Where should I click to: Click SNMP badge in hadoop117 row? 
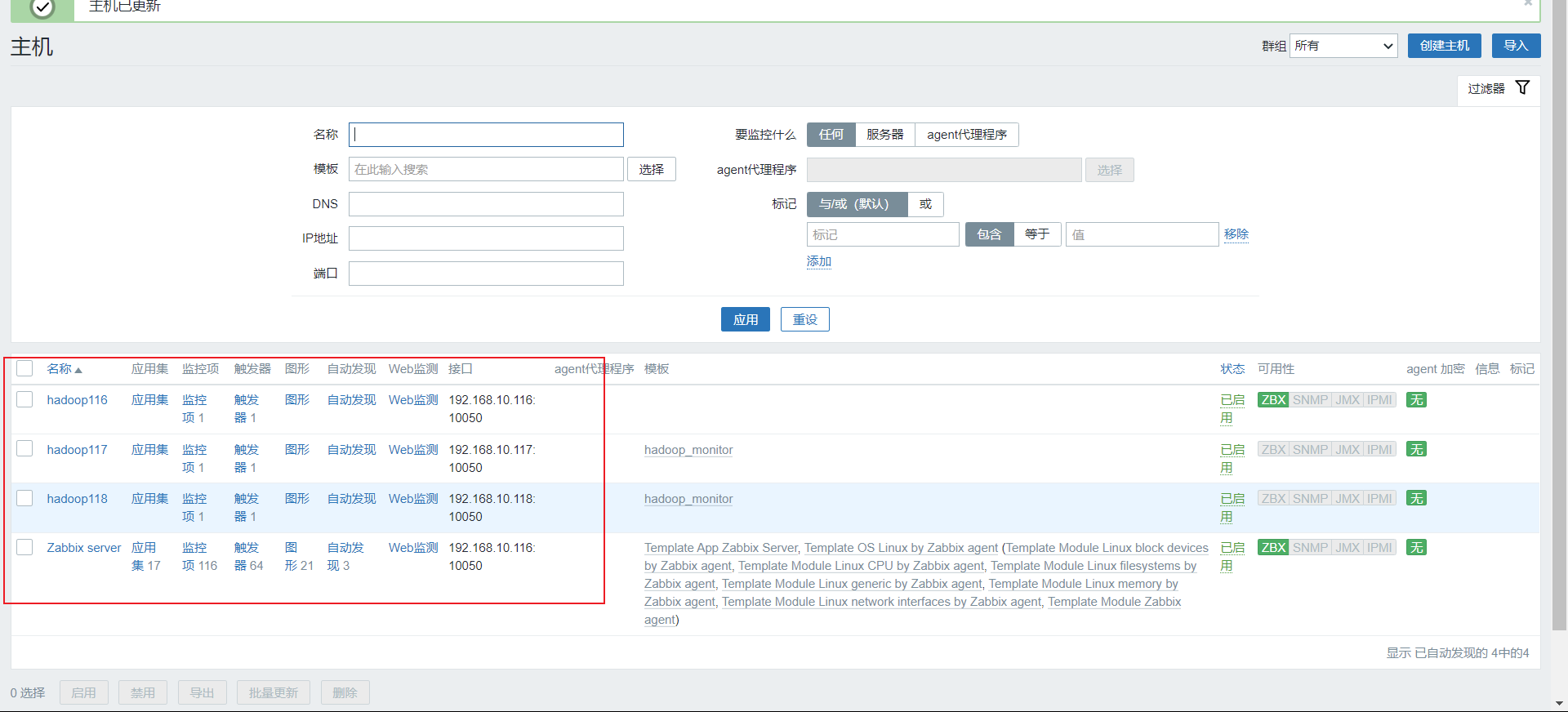click(1310, 450)
